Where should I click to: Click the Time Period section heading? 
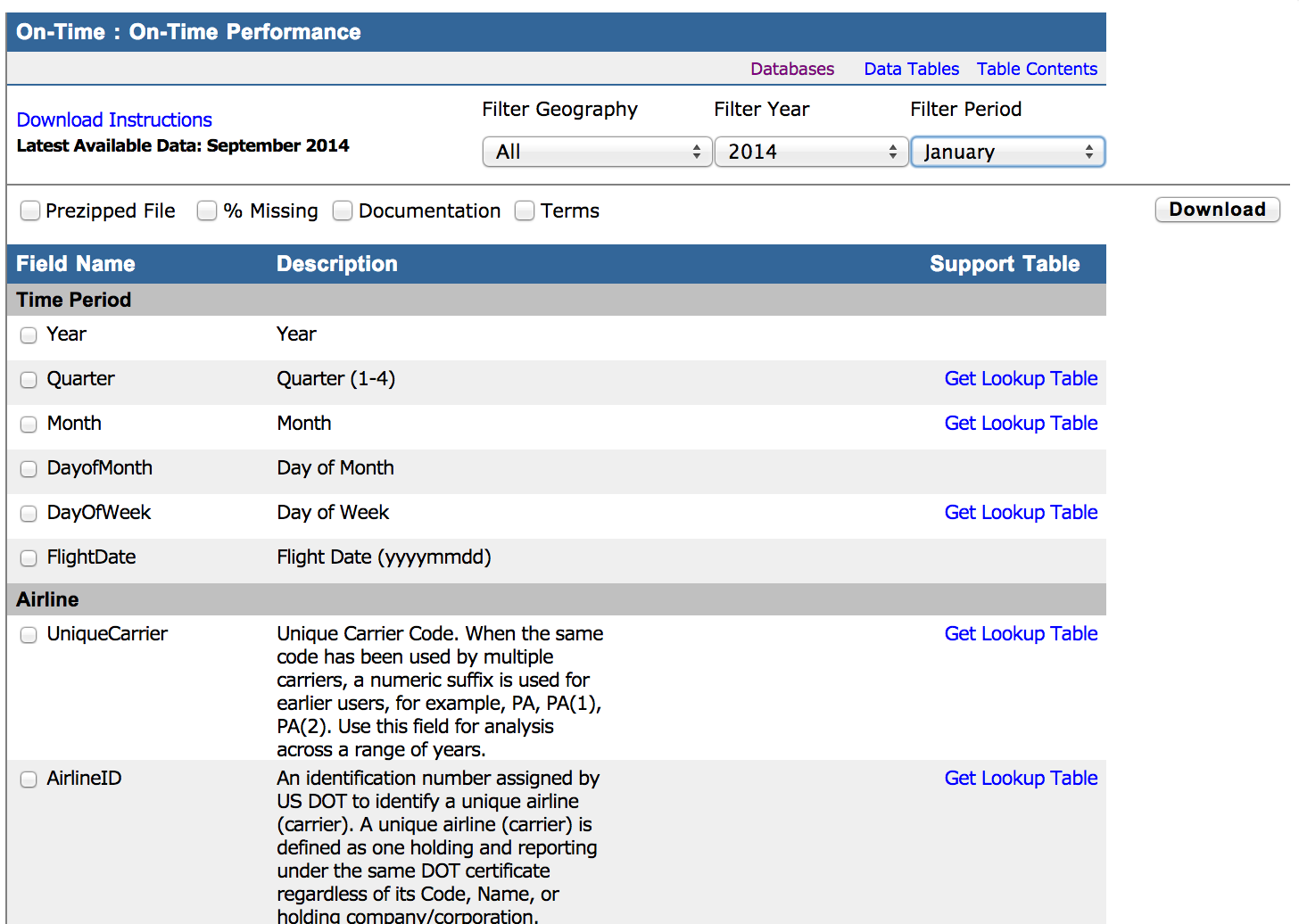coord(74,300)
